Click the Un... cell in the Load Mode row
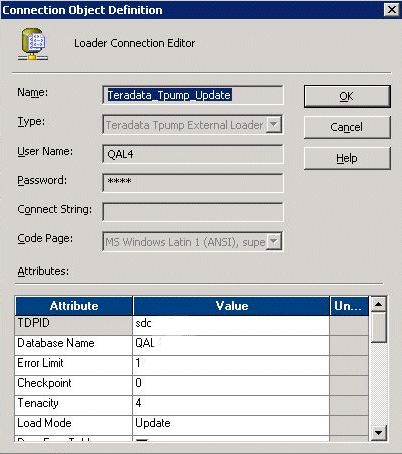Screen dimensions: 402x454 coord(349,425)
